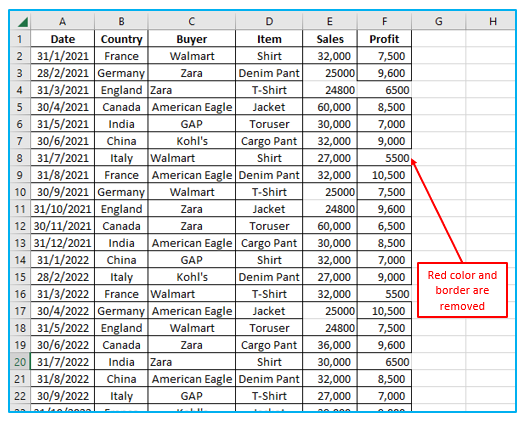Select date cell 28/2/2021
Screen dimensions: 525x422
click(x=63, y=73)
